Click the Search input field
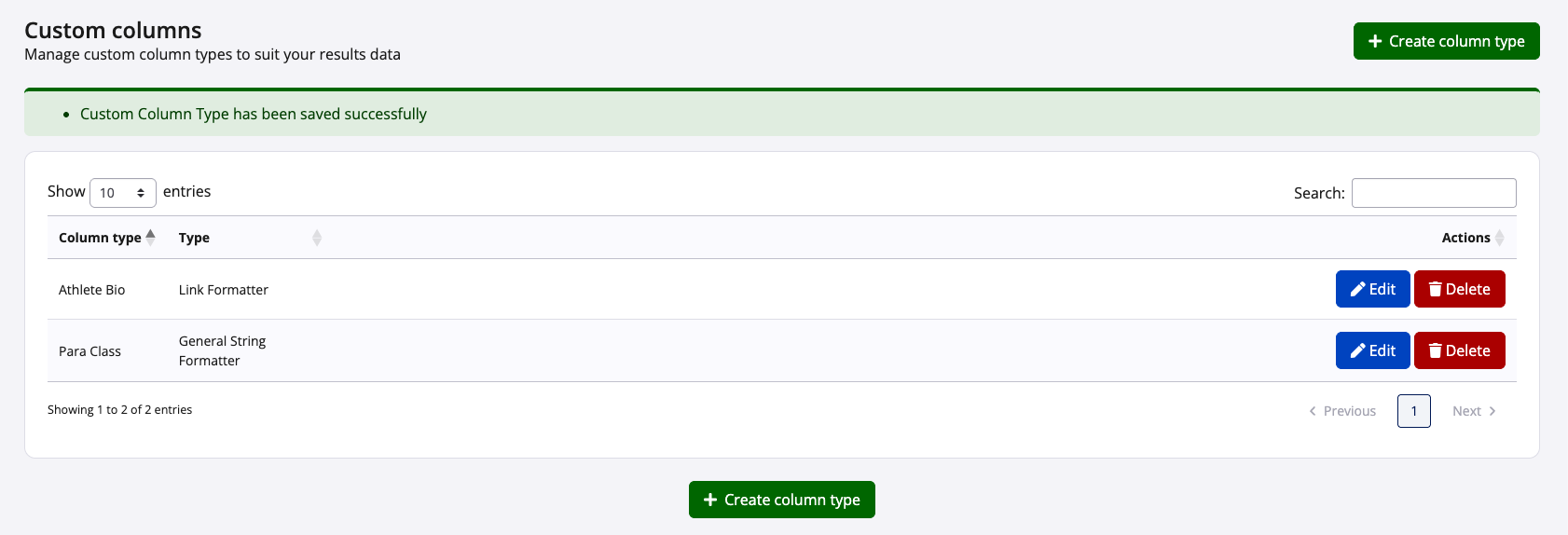Image resolution: width=1568 pixels, height=535 pixels. [1434, 193]
